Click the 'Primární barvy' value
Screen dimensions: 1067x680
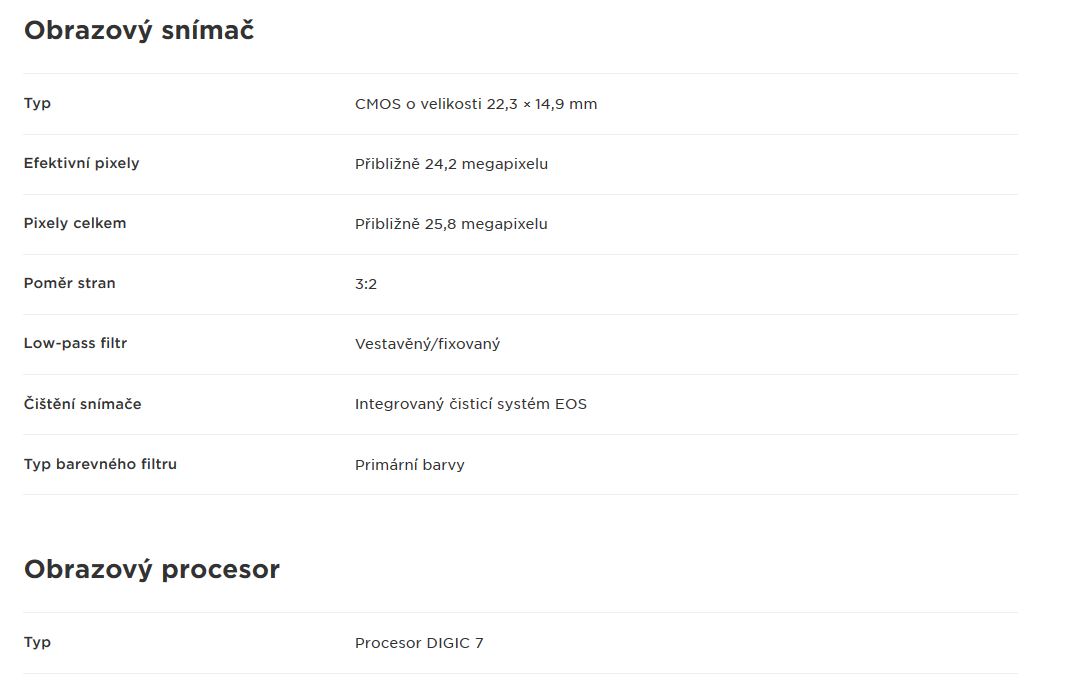pos(410,465)
